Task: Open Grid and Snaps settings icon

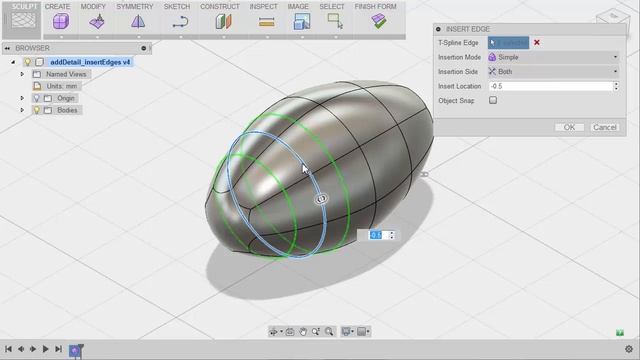Action: [x=362, y=332]
